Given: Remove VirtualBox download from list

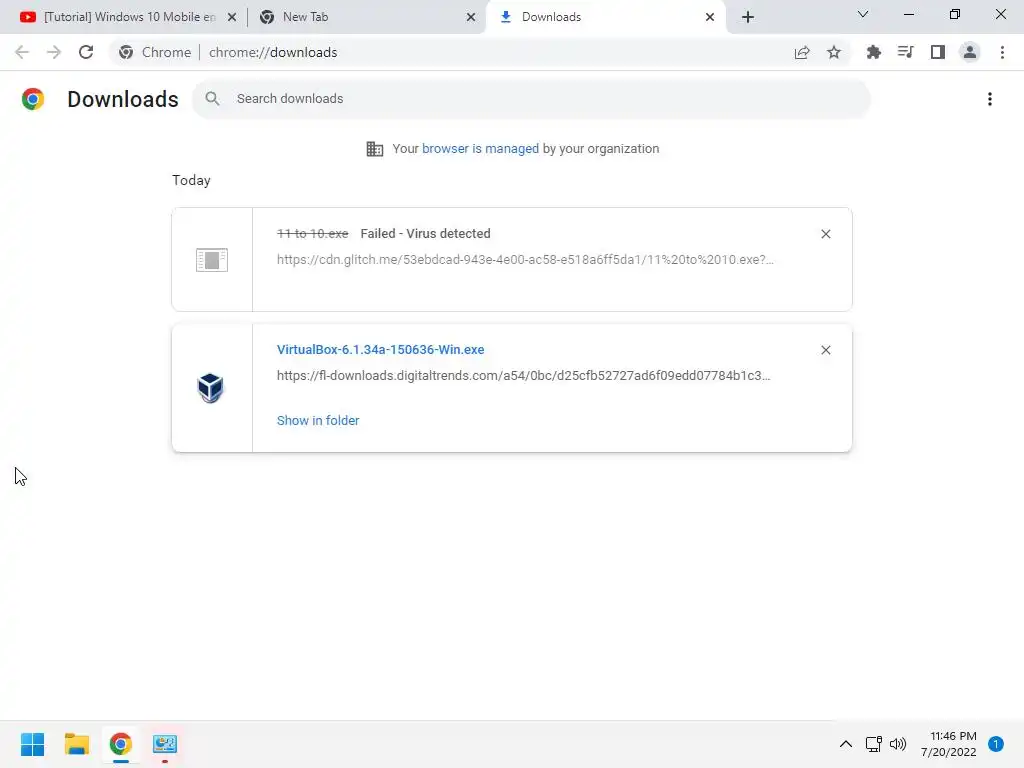Looking at the screenshot, I should point(825,350).
